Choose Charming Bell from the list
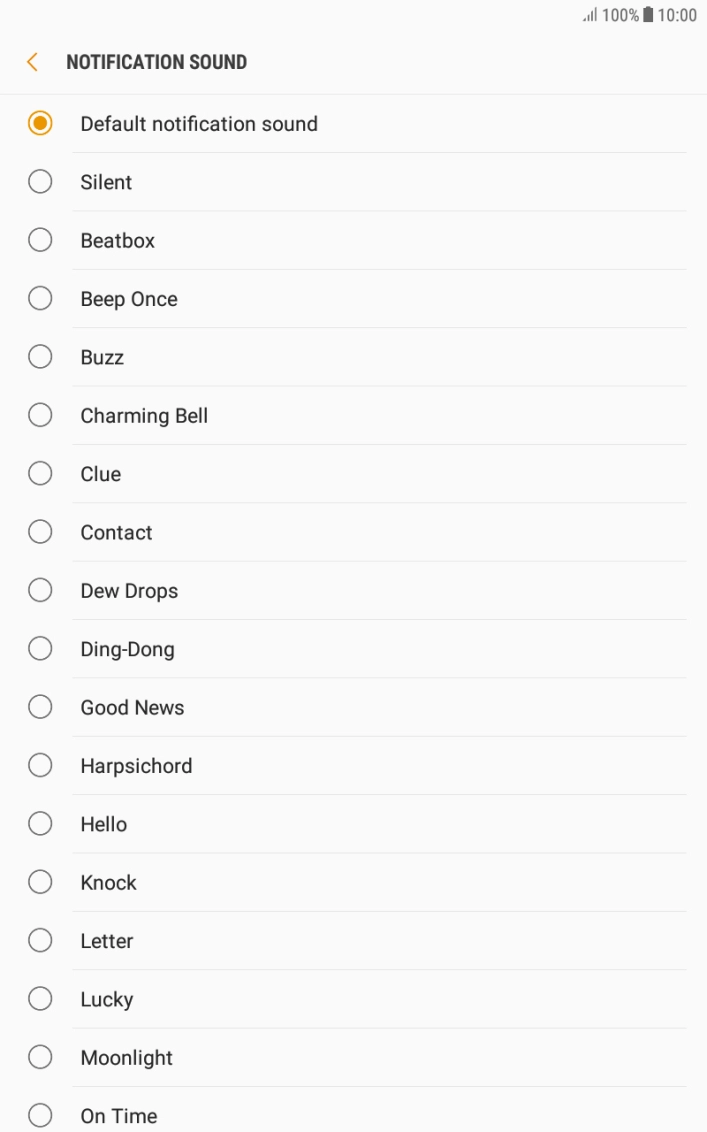The height and width of the screenshot is (1132, 707). 143,415
